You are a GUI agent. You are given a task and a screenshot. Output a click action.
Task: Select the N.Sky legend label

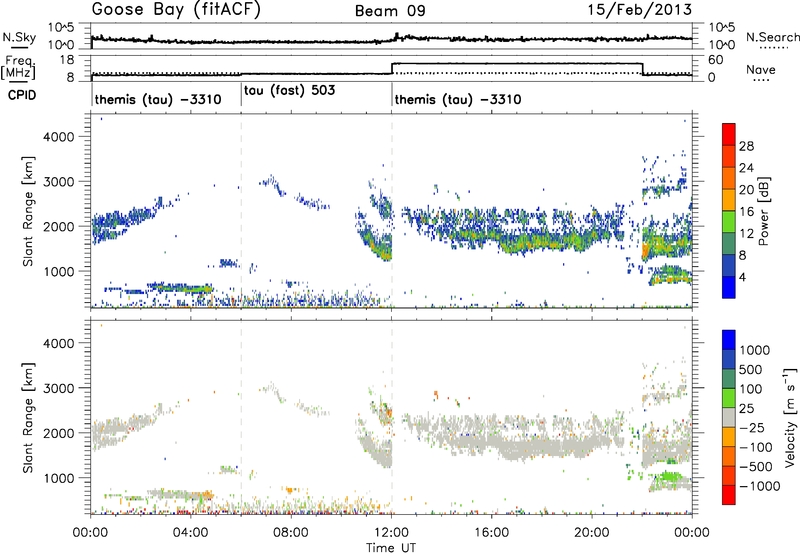point(19,37)
